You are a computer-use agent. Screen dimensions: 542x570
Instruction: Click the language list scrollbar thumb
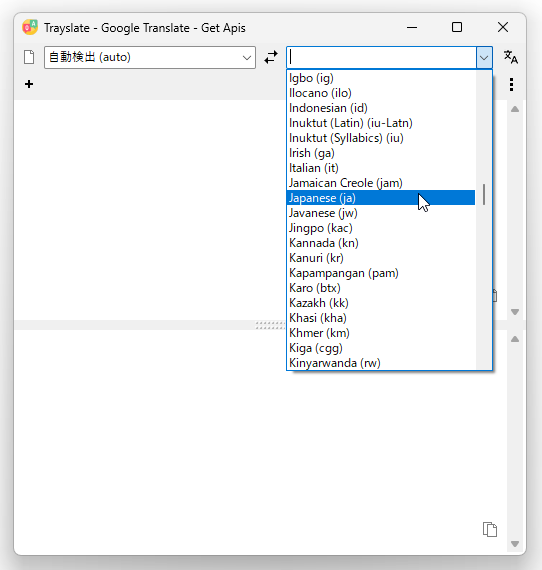point(484,194)
